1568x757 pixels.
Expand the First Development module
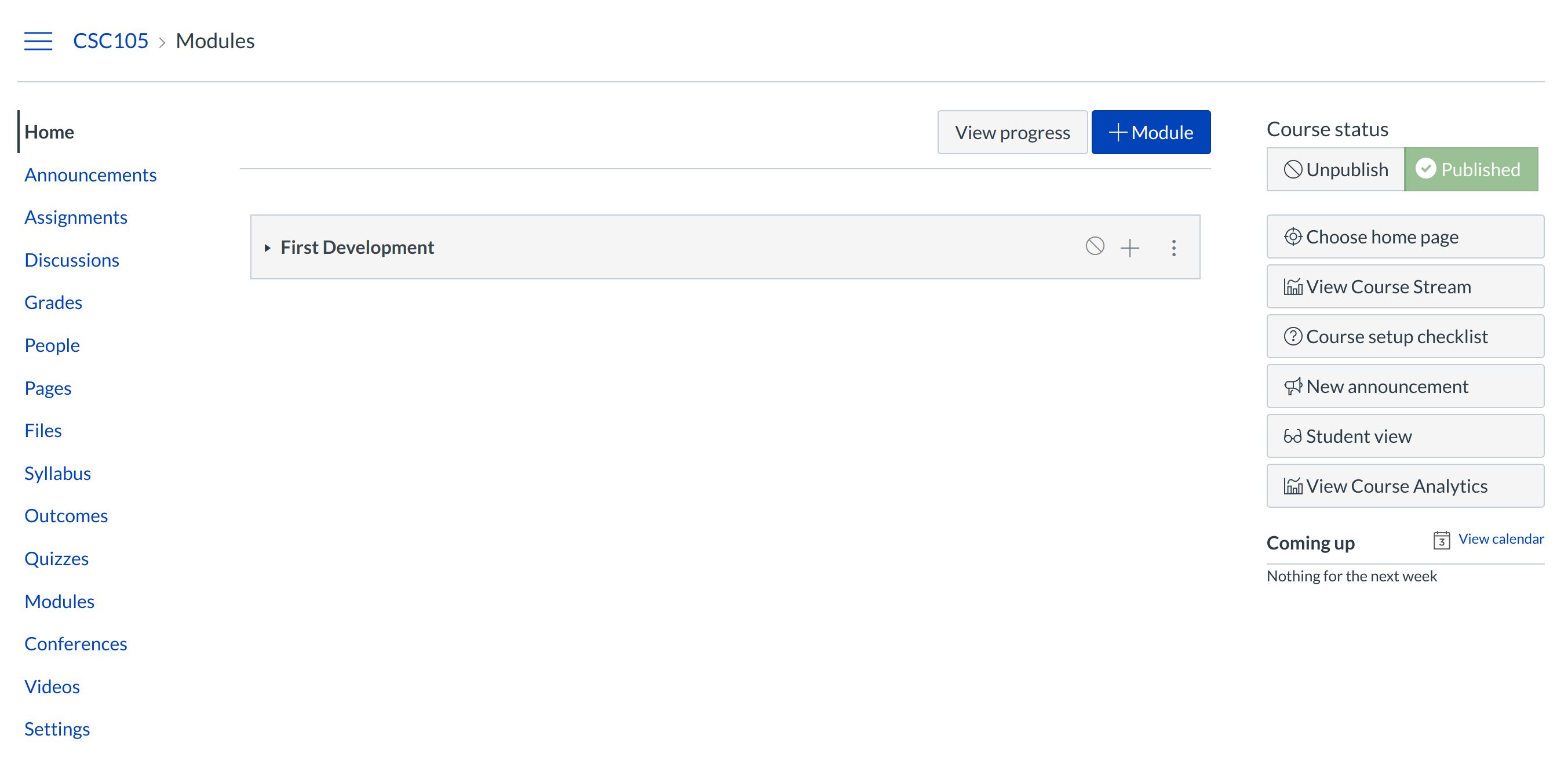point(267,248)
